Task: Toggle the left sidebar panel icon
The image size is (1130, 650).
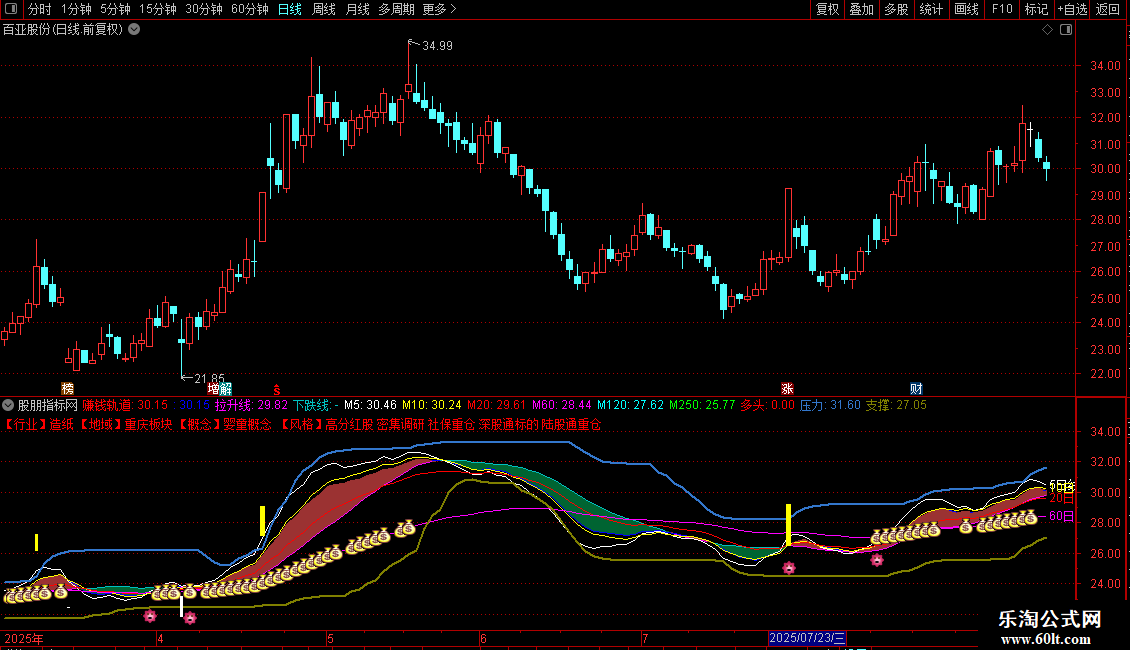Action: [x=11, y=9]
